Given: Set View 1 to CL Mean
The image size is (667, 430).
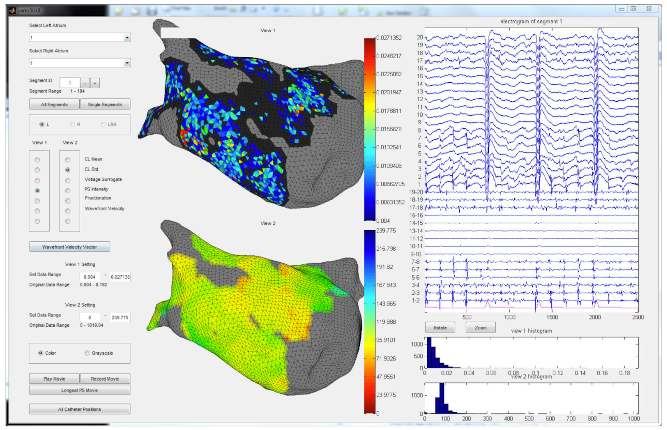Looking at the screenshot, I should [38, 158].
